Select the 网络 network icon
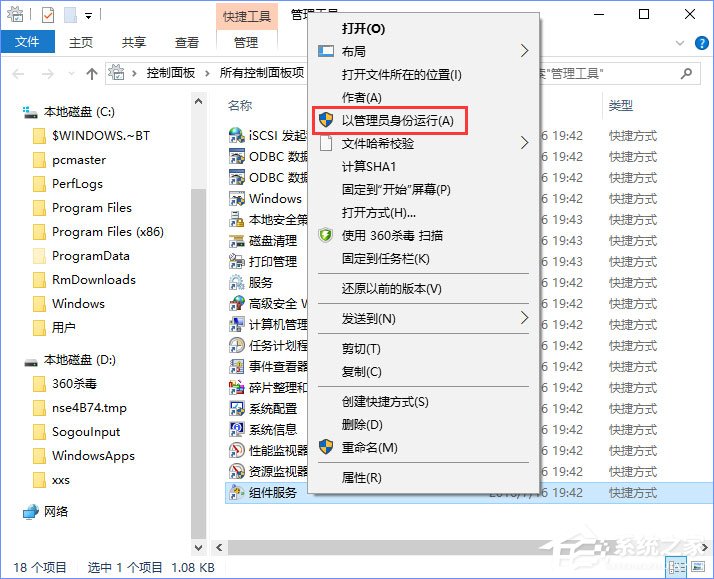Image resolution: width=714 pixels, height=579 pixels. click(31, 512)
